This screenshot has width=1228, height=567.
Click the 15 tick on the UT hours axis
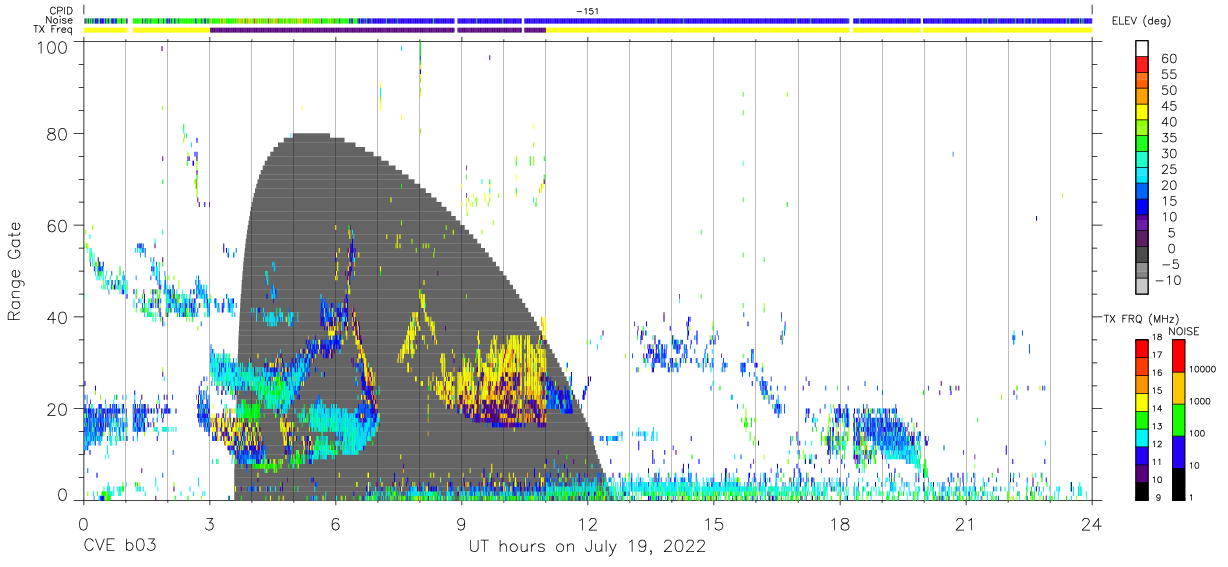pos(713,524)
